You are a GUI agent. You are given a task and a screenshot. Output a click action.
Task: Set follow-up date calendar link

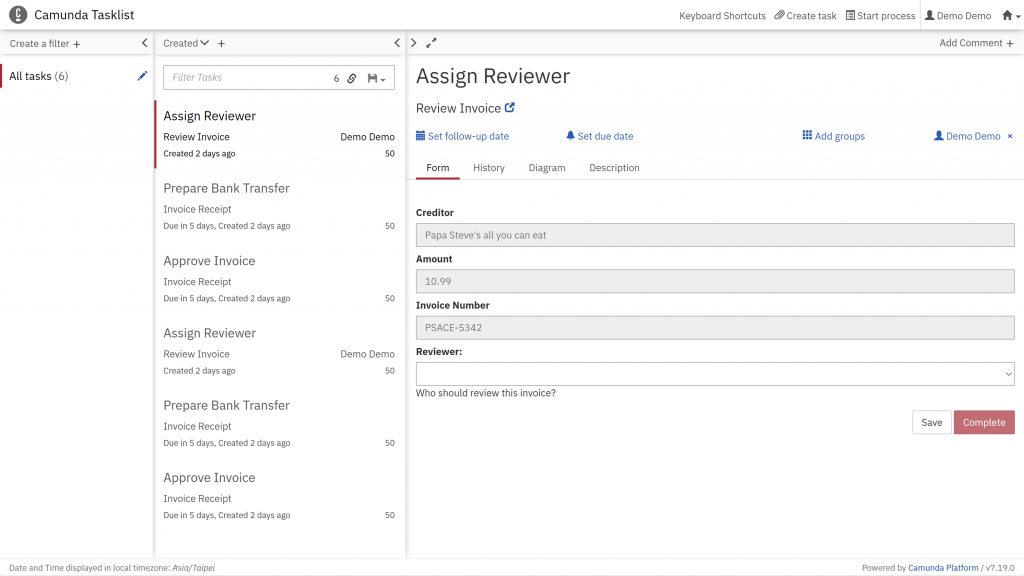[x=462, y=136]
